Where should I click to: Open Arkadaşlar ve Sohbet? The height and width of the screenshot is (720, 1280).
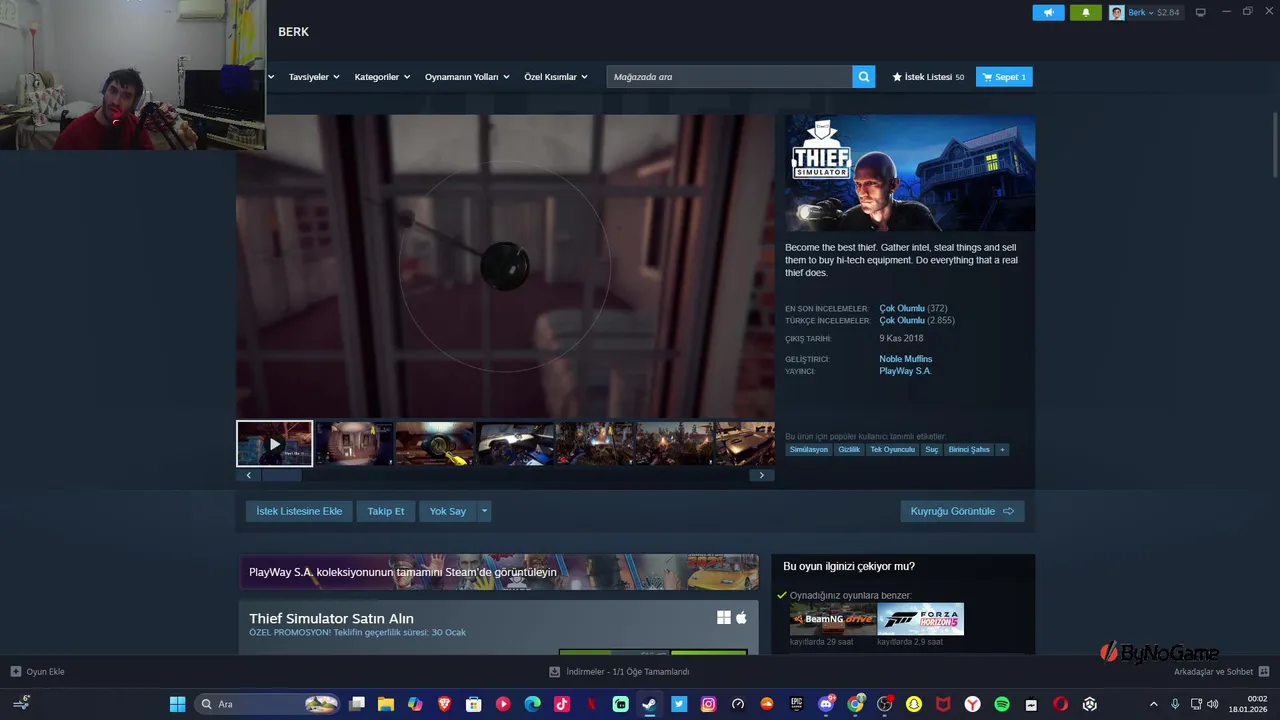tap(1222, 672)
